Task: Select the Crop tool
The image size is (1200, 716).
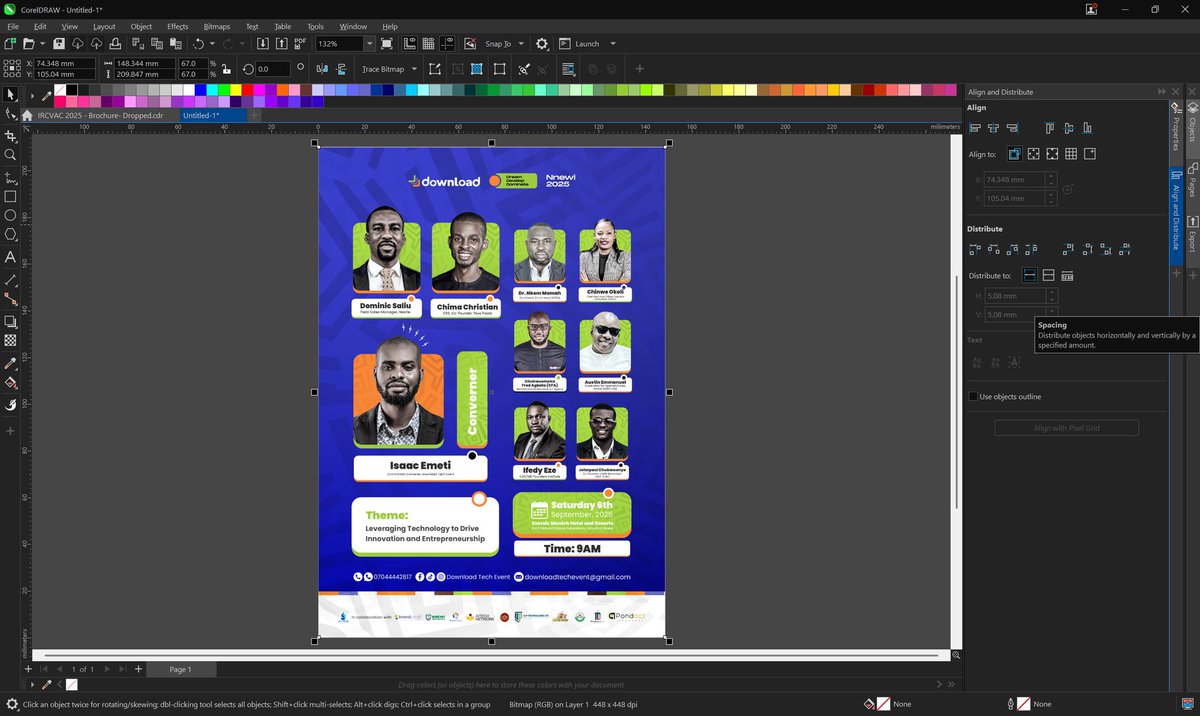Action: 10,135
